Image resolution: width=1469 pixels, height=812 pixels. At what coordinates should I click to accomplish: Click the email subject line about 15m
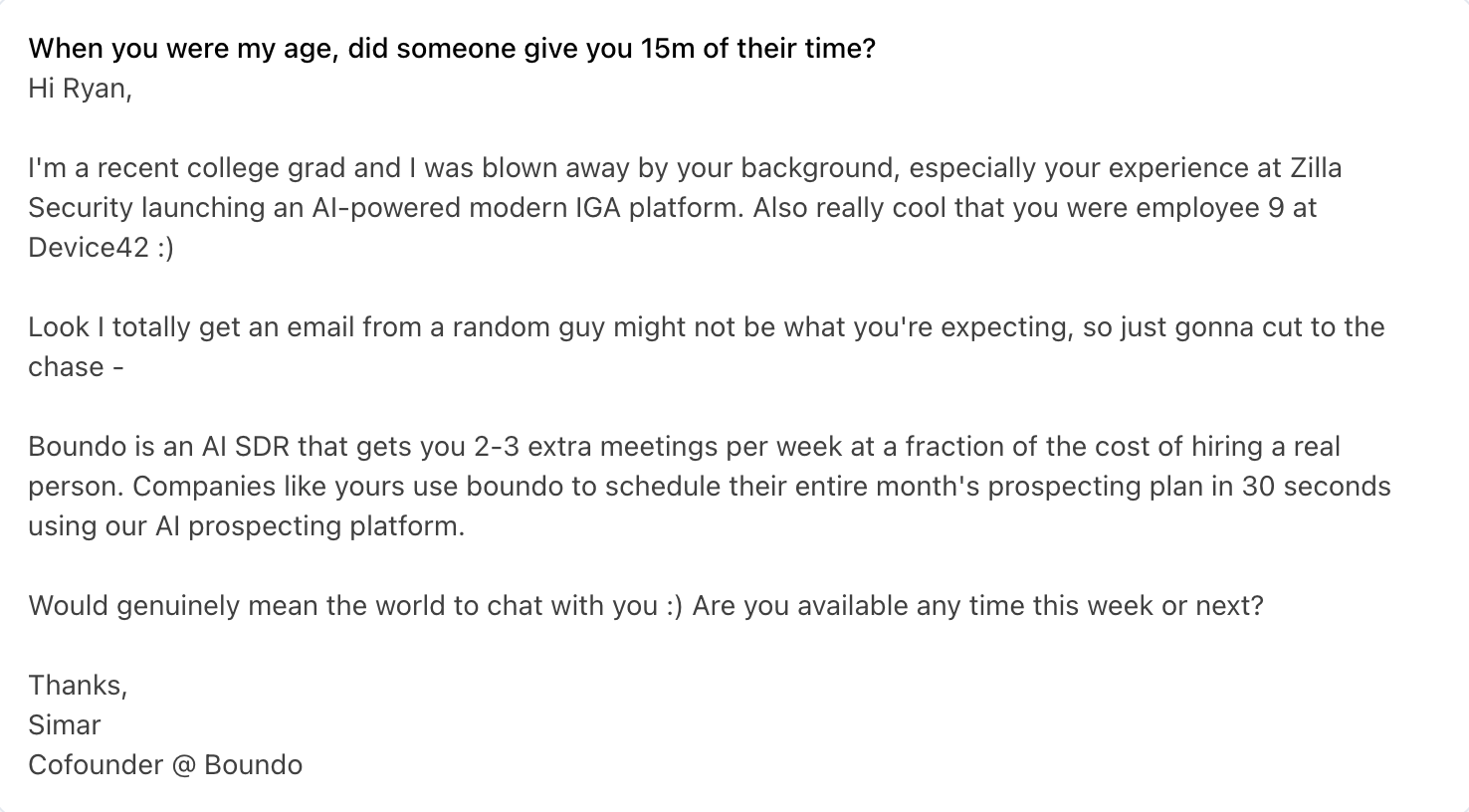pos(452,49)
